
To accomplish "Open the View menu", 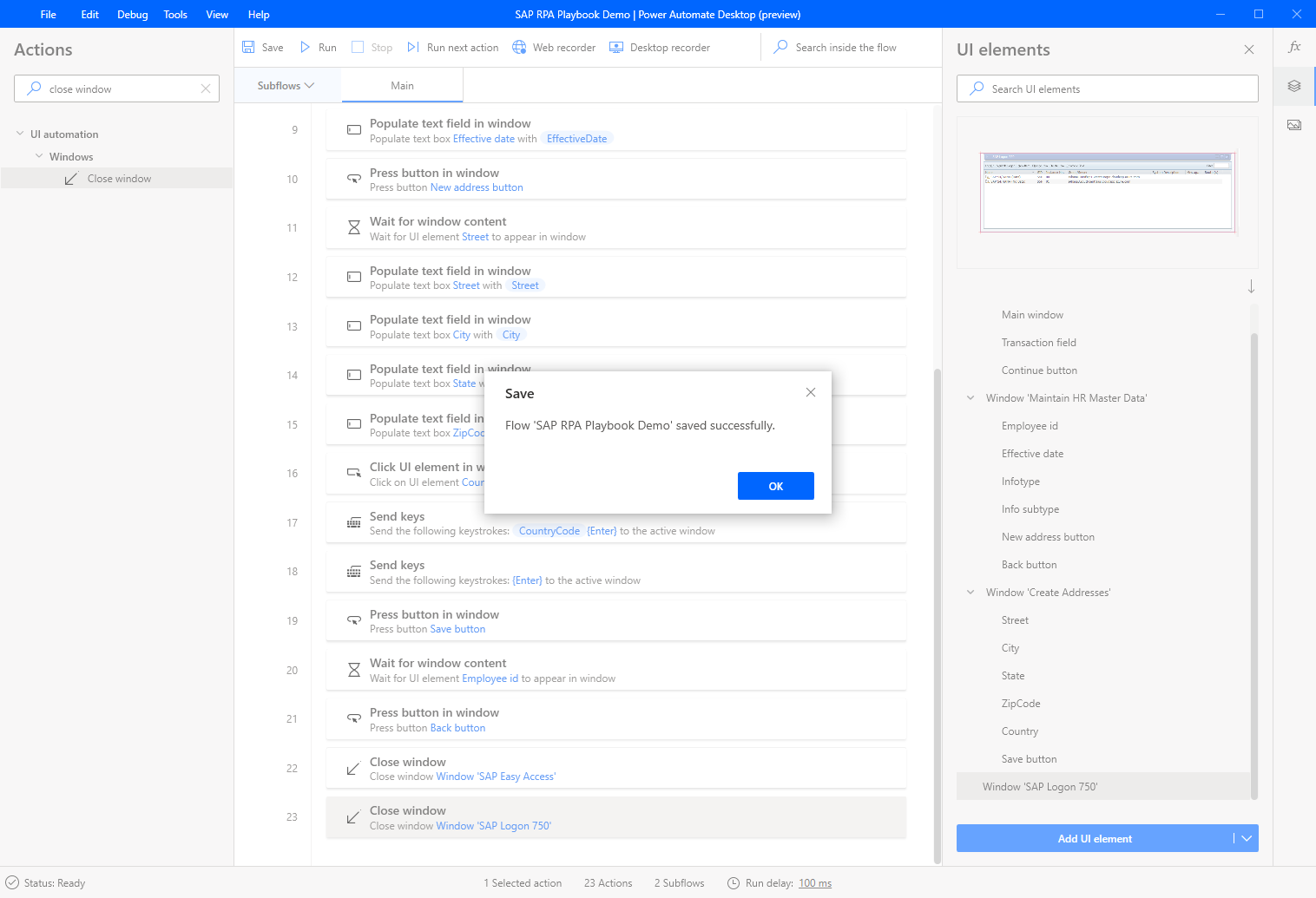I will 217,14.
